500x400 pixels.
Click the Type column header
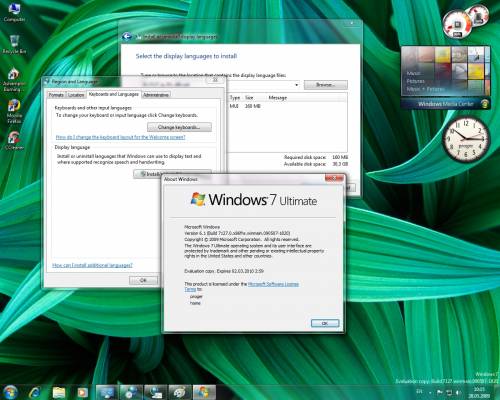pos(235,98)
